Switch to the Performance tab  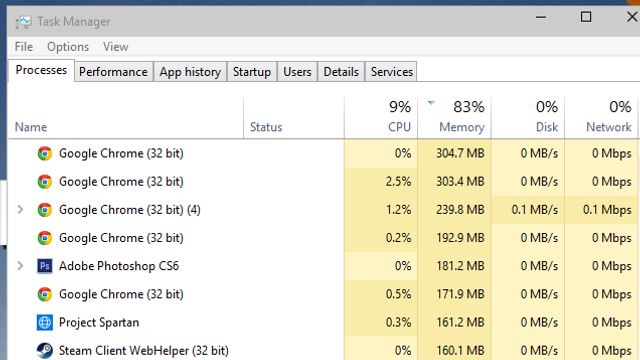113,72
